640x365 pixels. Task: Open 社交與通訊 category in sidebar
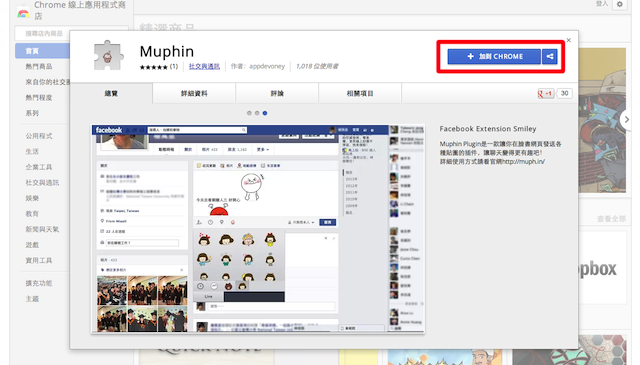tap(42, 182)
